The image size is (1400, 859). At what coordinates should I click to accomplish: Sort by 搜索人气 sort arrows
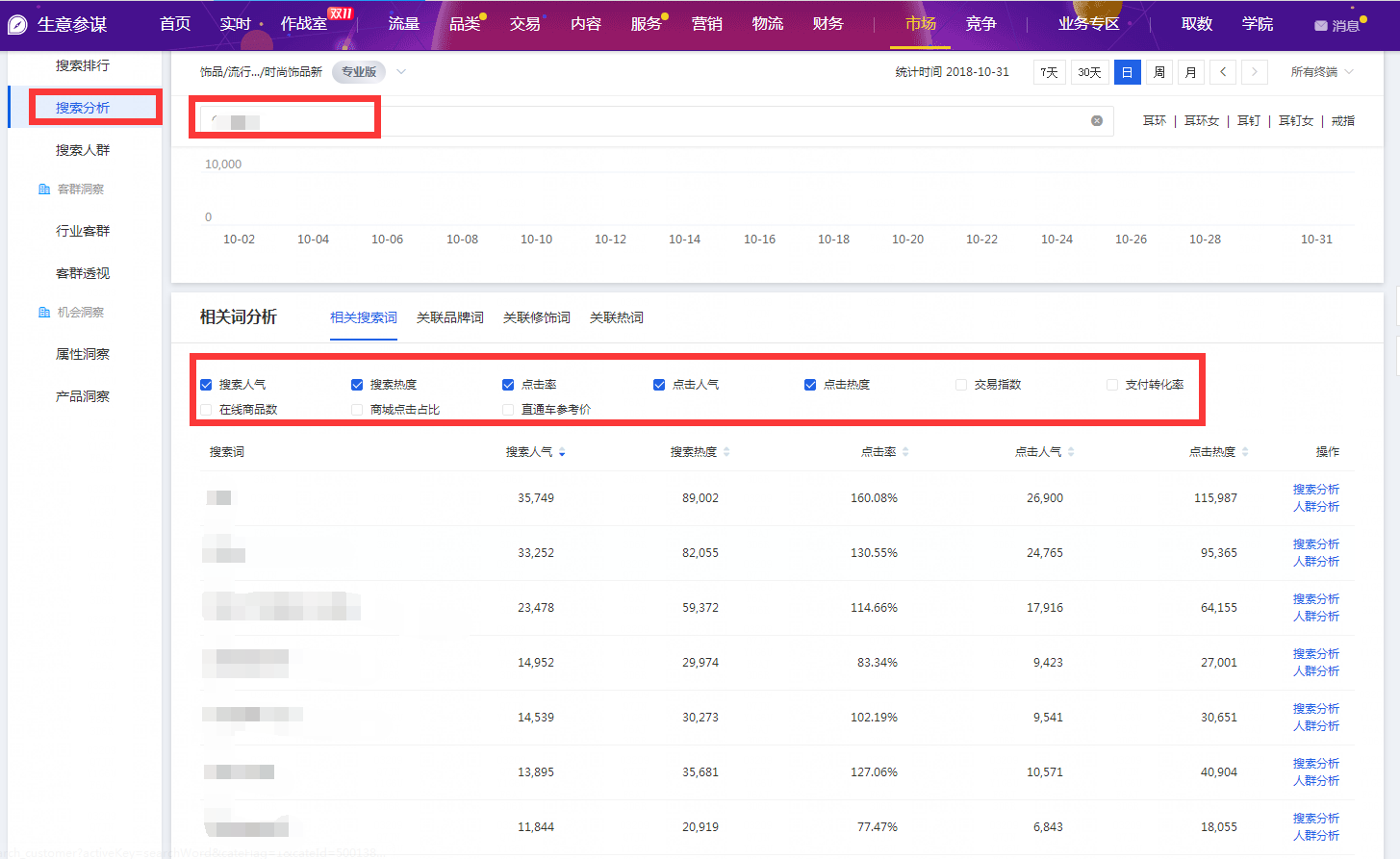pyautogui.click(x=562, y=452)
